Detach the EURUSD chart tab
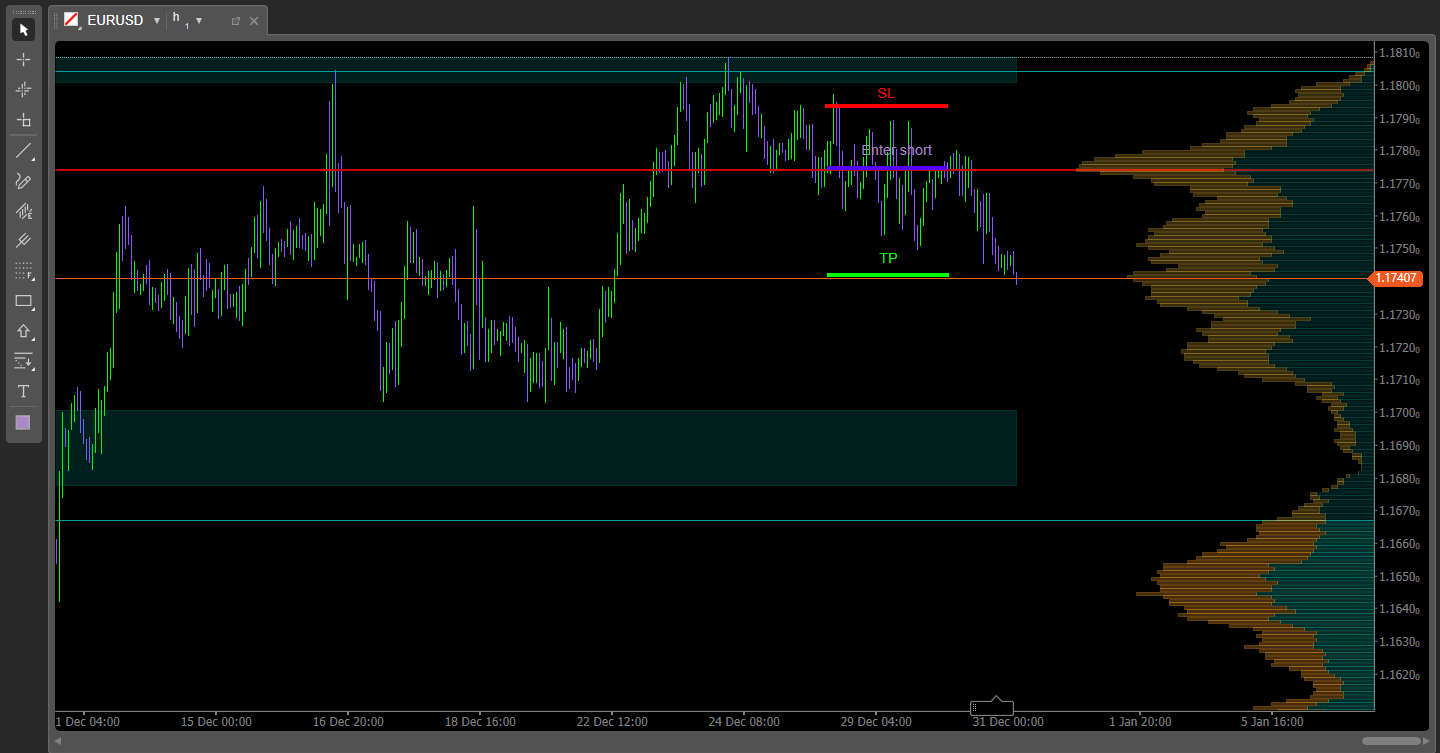Viewport: 1440px width, 753px height. click(x=236, y=20)
